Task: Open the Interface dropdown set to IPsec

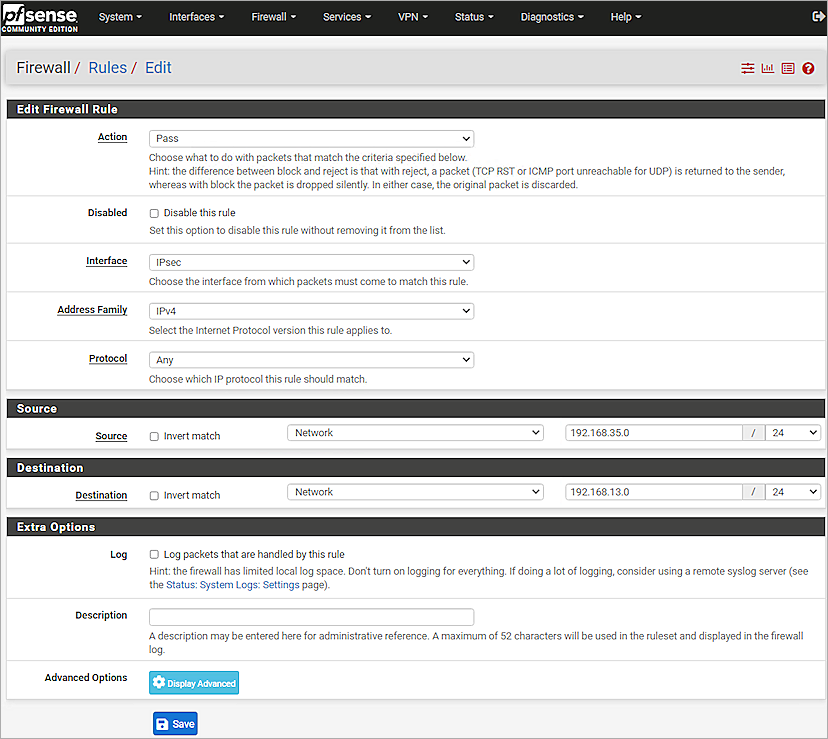Action: [310, 261]
